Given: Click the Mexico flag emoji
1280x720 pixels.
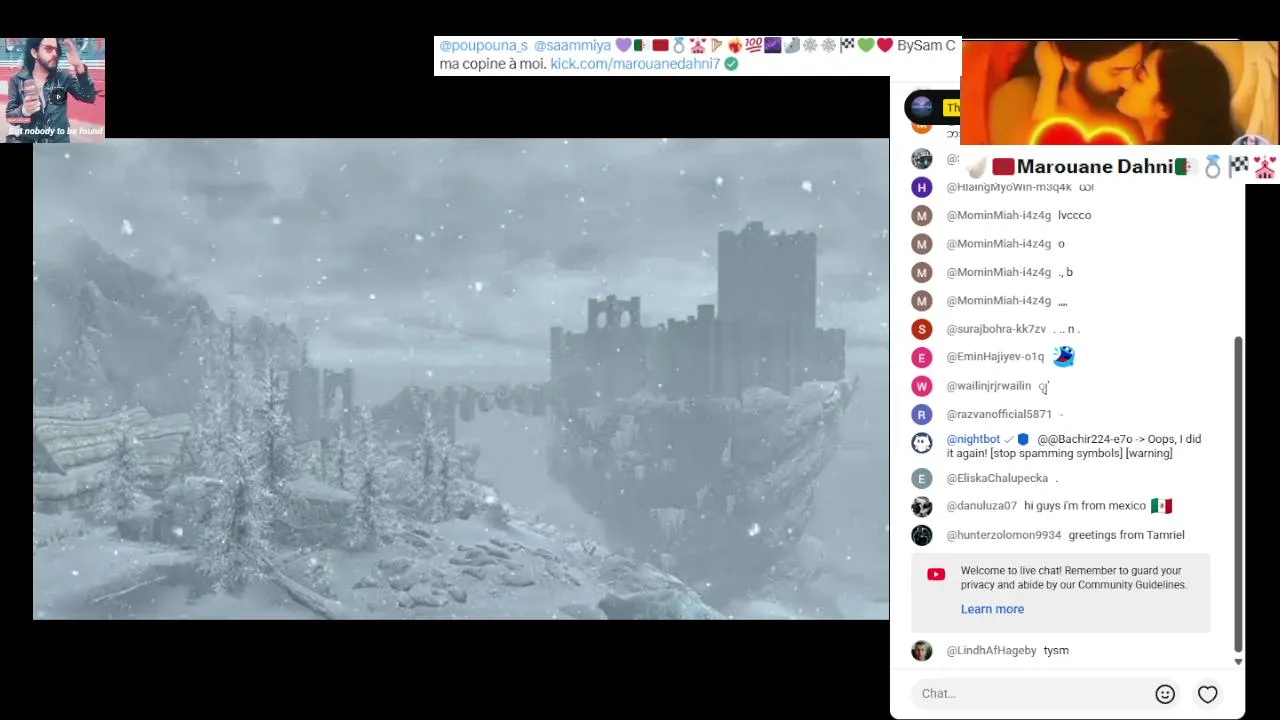Looking at the screenshot, I should click(x=1161, y=506).
